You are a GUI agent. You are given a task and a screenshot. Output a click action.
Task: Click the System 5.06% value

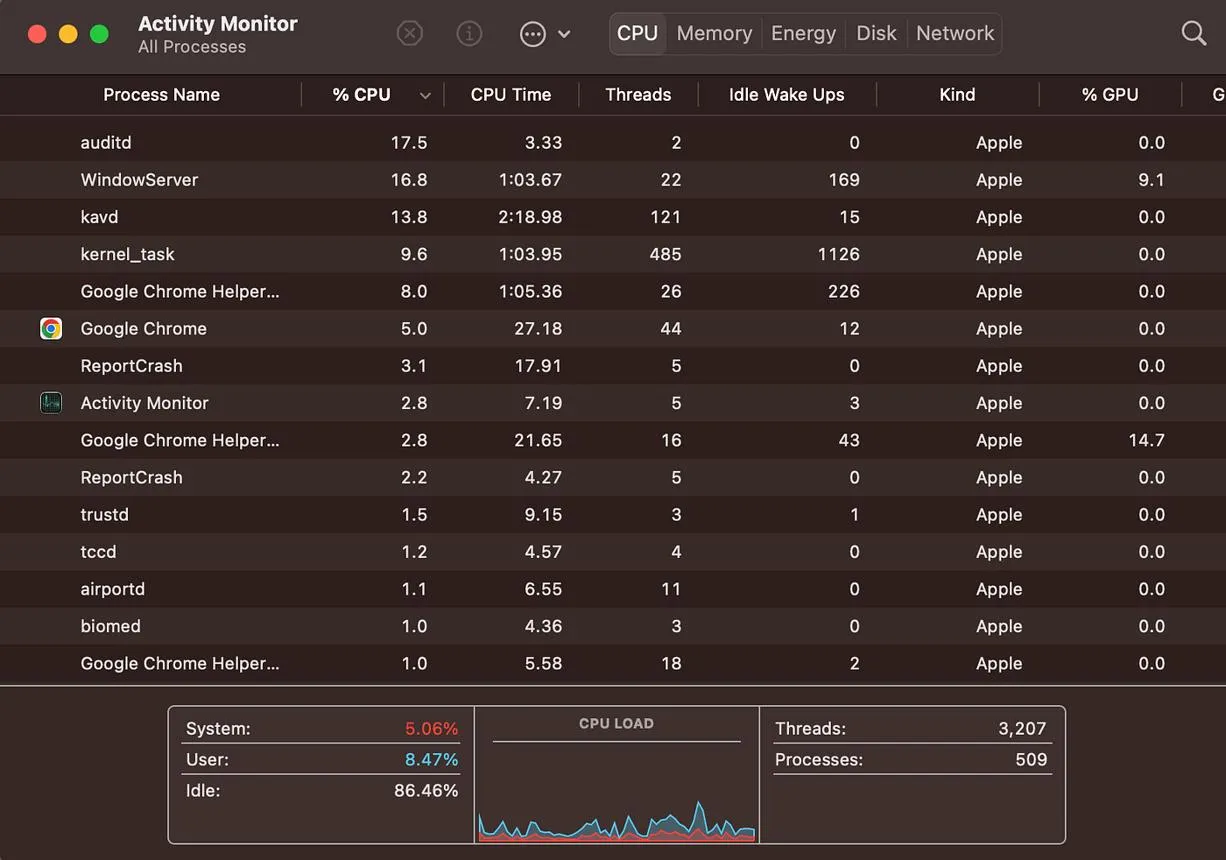click(431, 729)
